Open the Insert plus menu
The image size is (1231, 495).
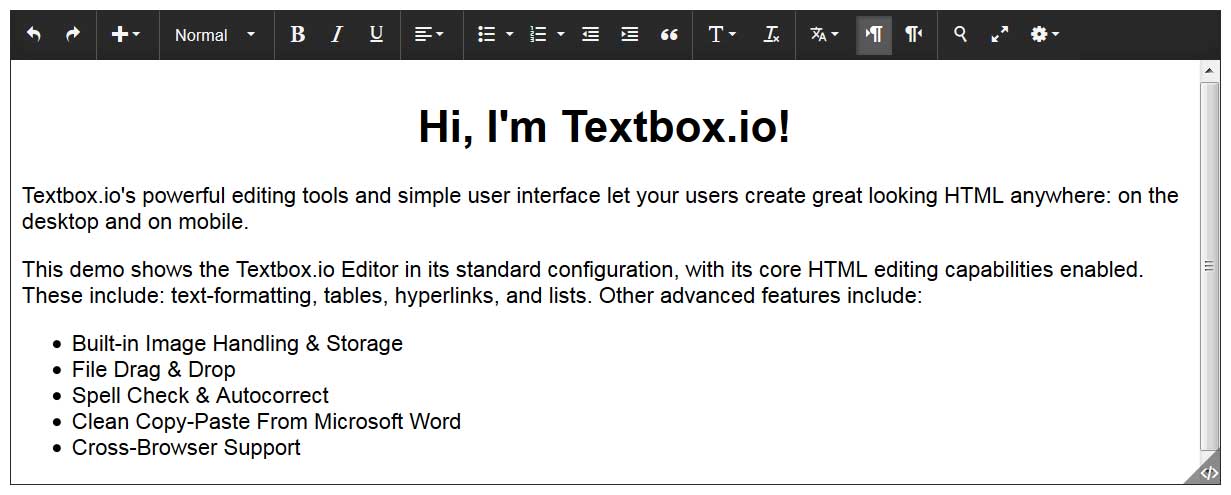click(126, 34)
